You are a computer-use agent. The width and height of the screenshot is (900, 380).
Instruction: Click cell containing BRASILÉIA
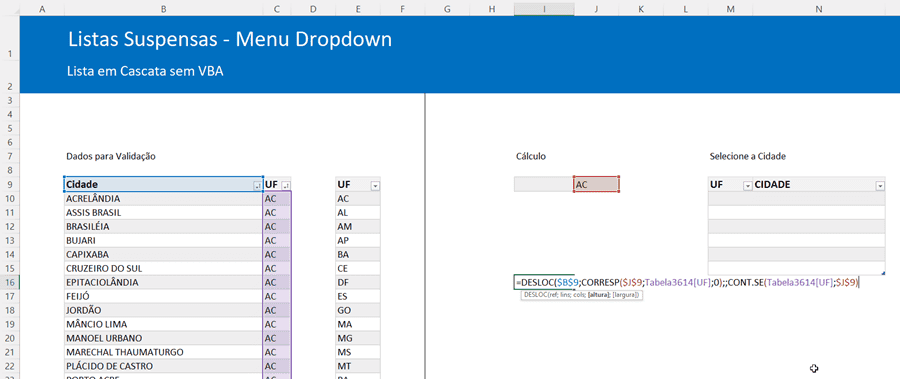[x=164, y=226]
